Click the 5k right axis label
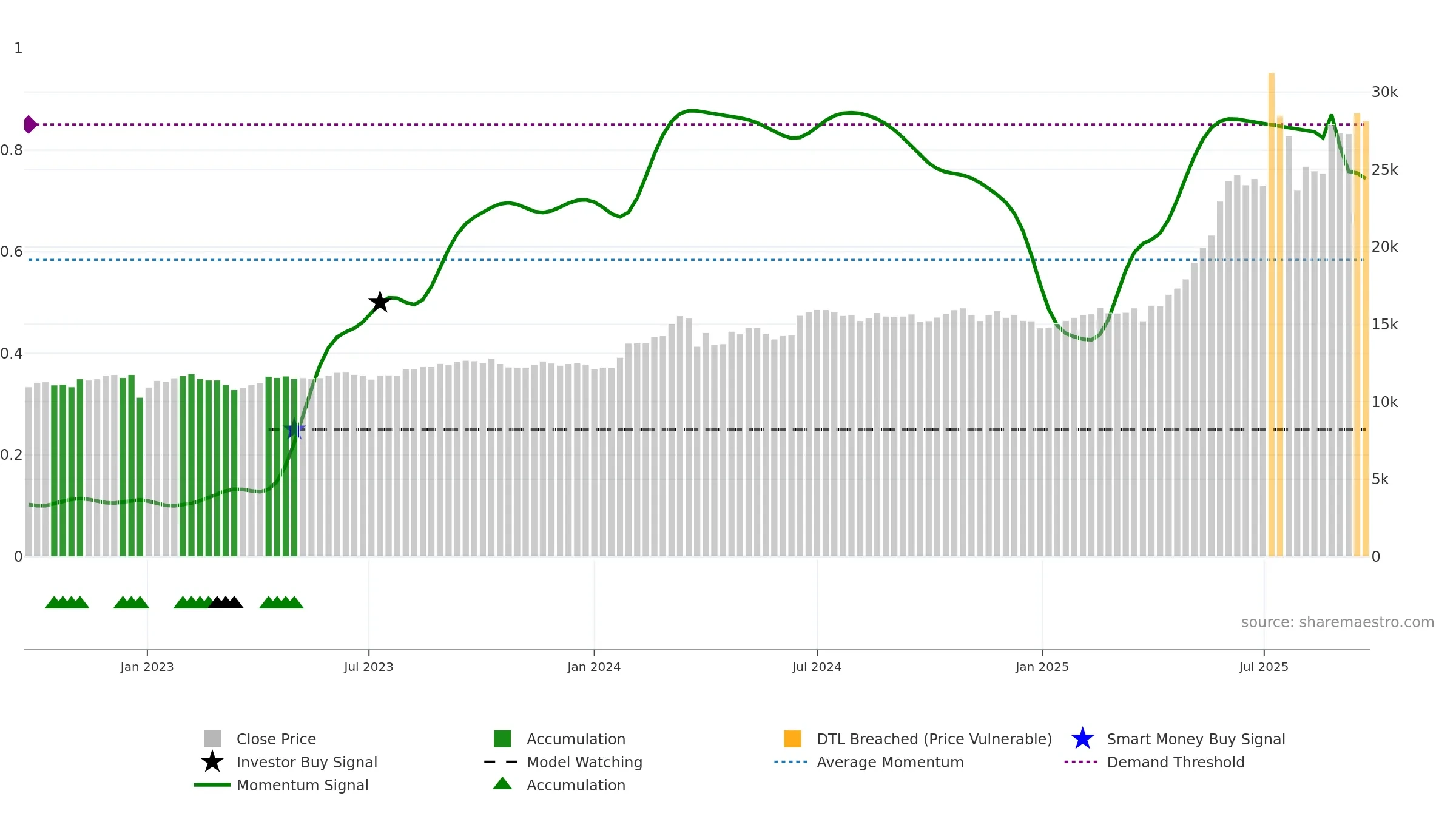Image resolution: width=1456 pixels, height=819 pixels. coord(1380,479)
